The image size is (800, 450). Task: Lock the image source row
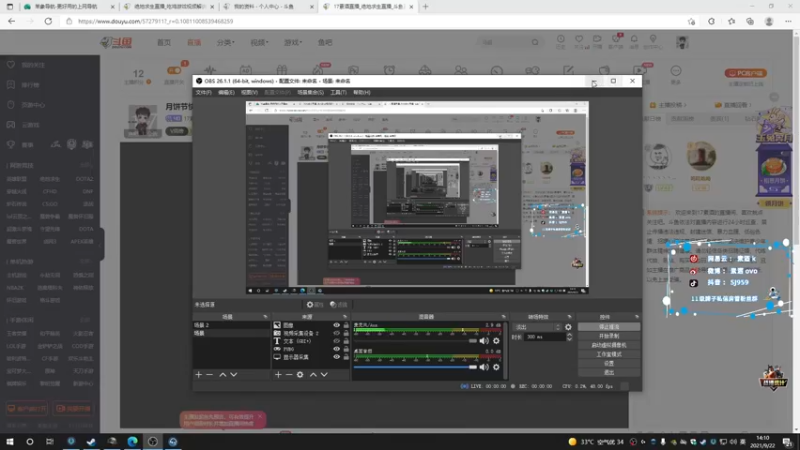tap(346, 325)
